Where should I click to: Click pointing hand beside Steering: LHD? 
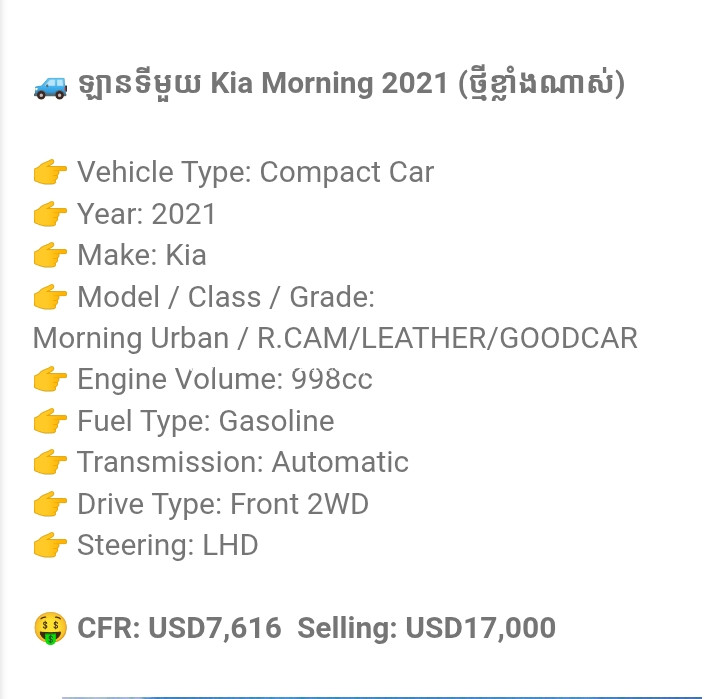click(x=51, y=546)
